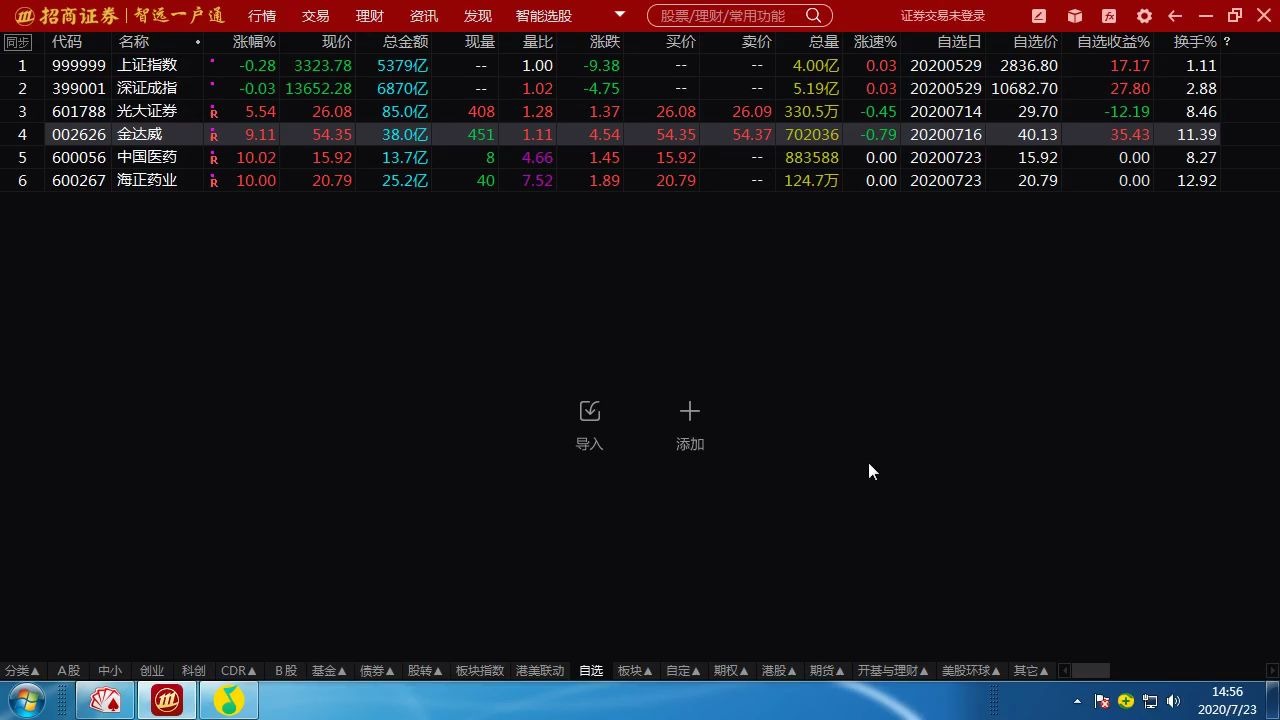Click the taskbar clock 14:56

[x=1227, y=692]
